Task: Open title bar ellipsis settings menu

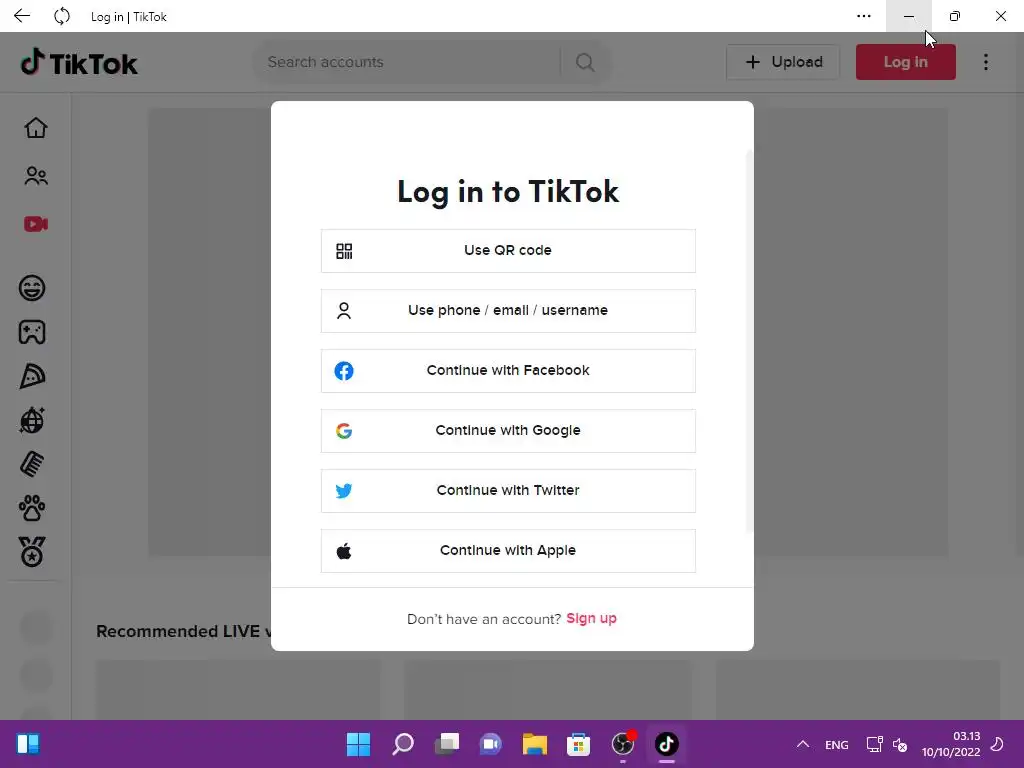Action: (863, 16)
